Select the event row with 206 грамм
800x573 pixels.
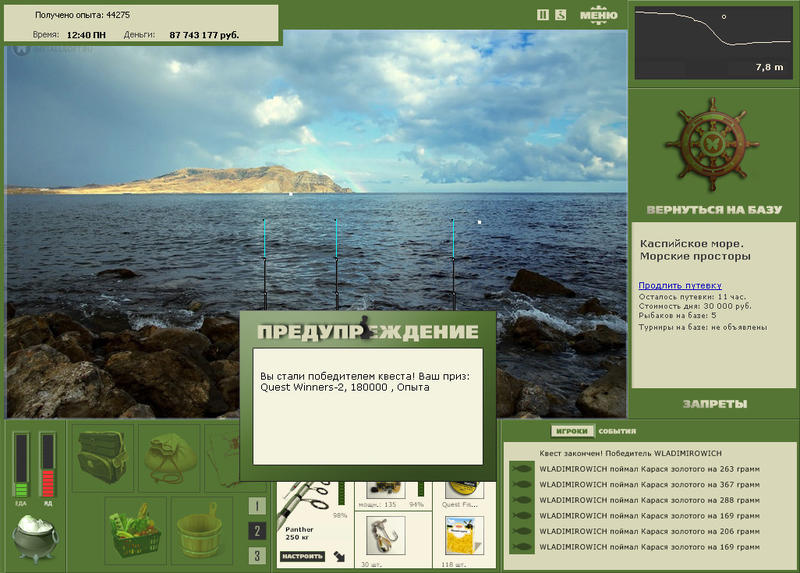click(x=649, y=531)
